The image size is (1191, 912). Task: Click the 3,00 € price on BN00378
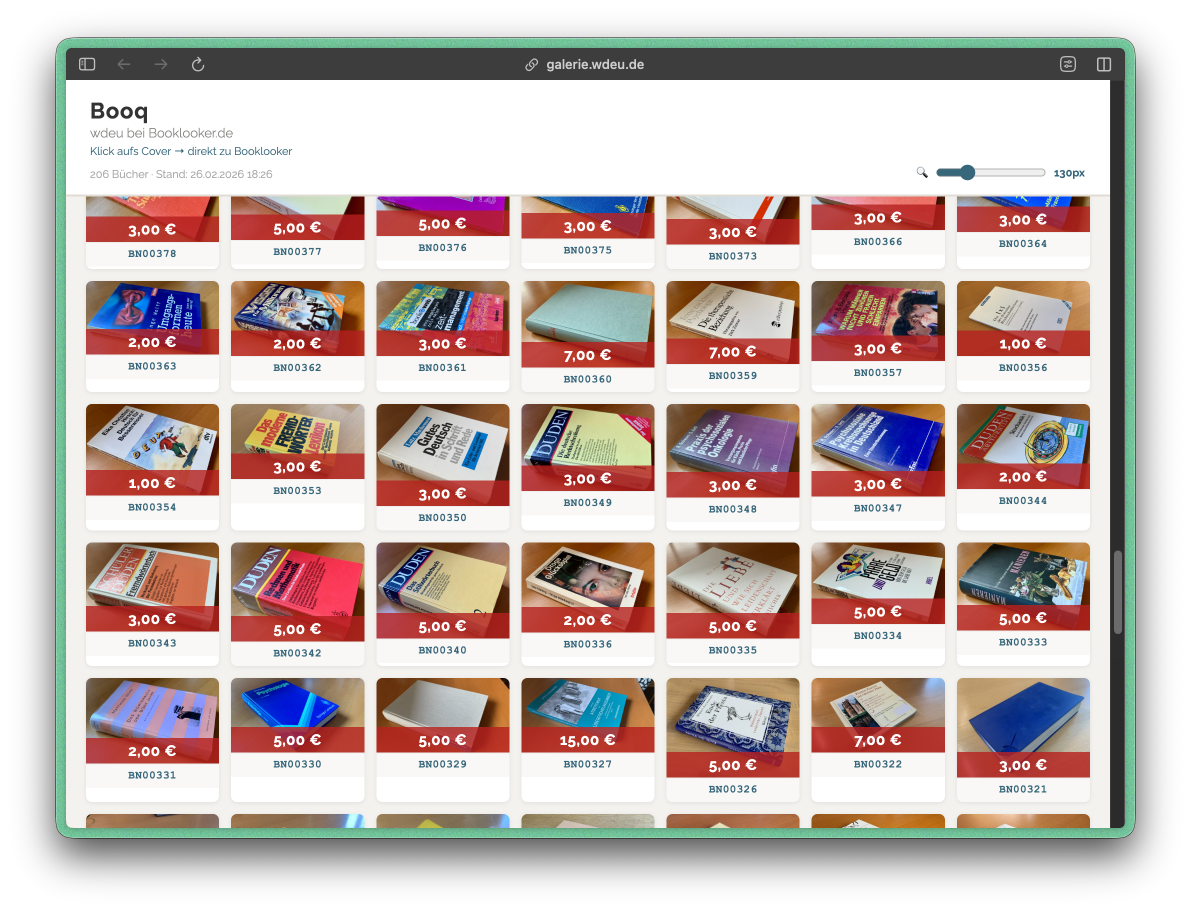coord(152,230)
